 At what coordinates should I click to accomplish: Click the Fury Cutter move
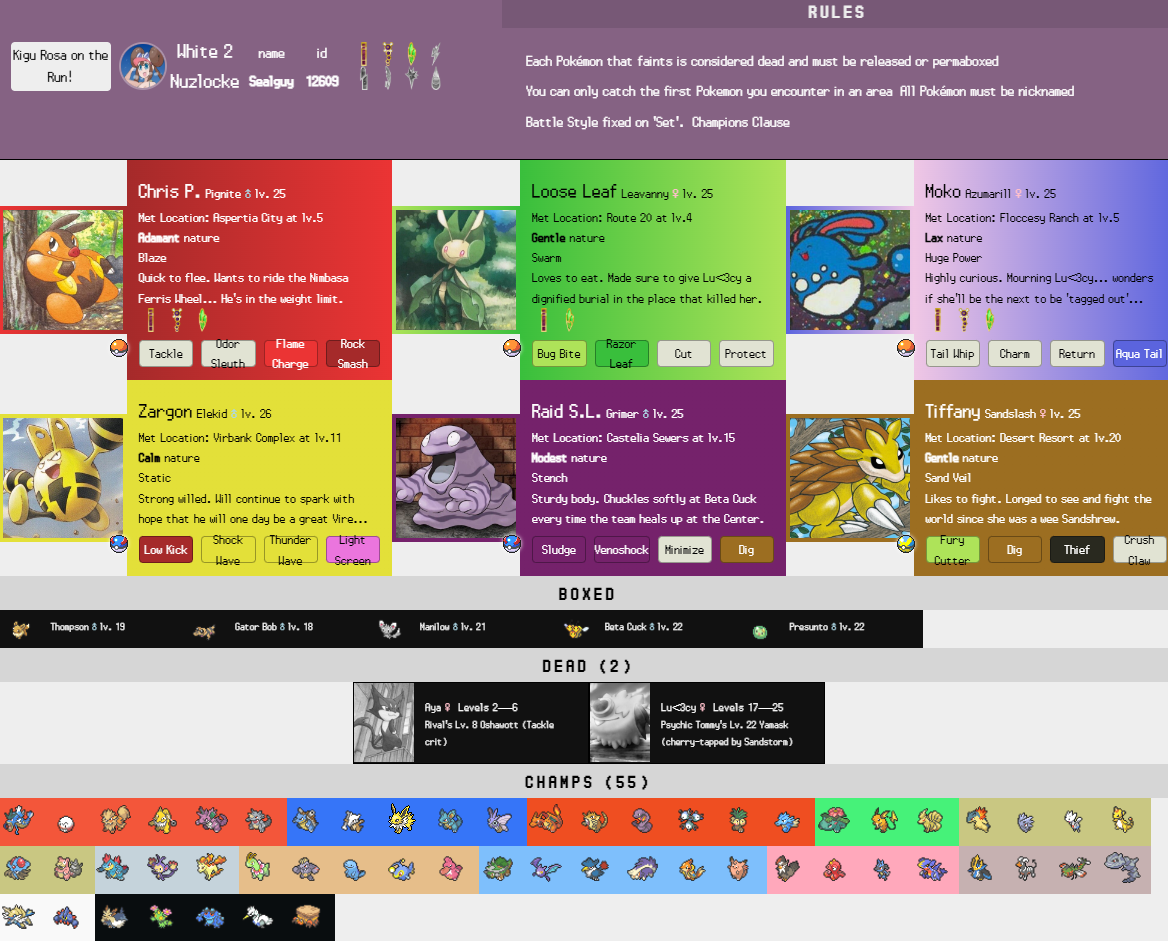coord(953,550)
